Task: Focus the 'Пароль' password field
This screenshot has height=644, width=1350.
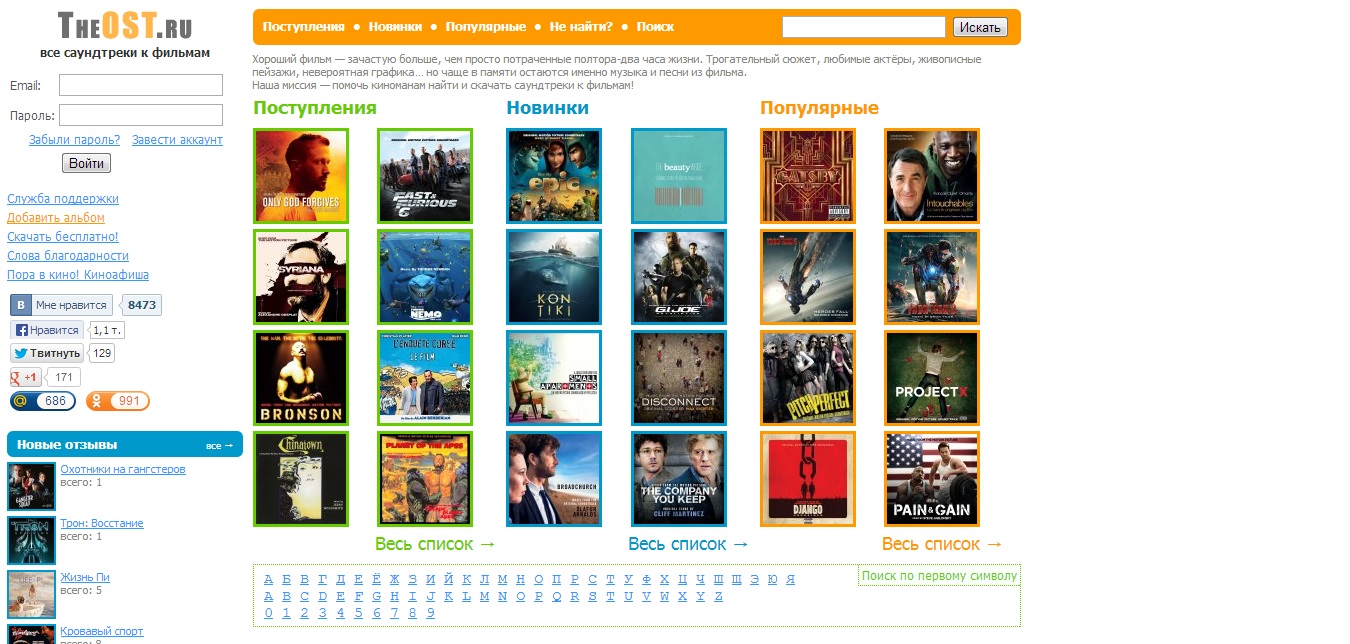Action: pyautogui.click(x=141, y=115)
